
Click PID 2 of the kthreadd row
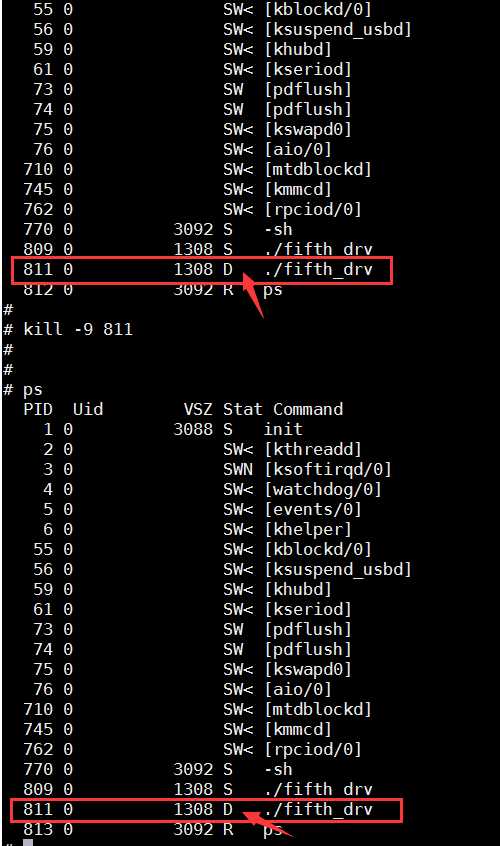pos(48,449)
